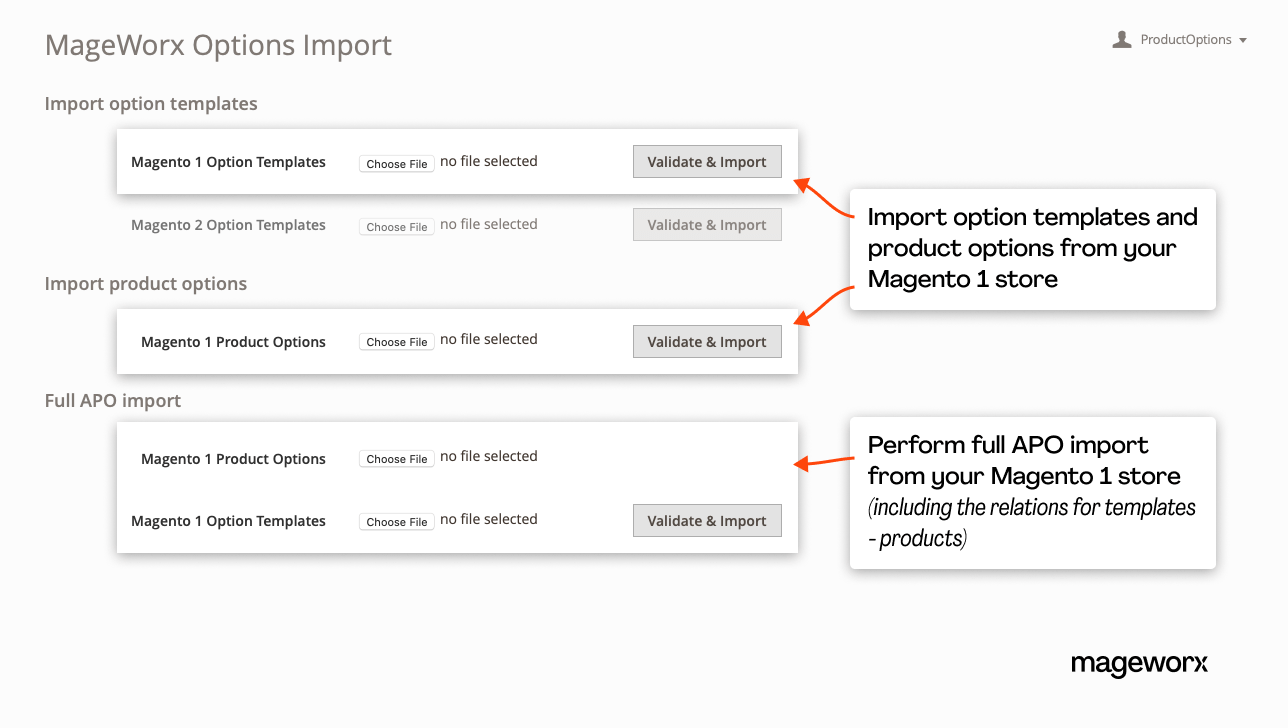Click Choose File under Import product options
This screenshot has height=728, width=1288.
click(x=396, y=341)
